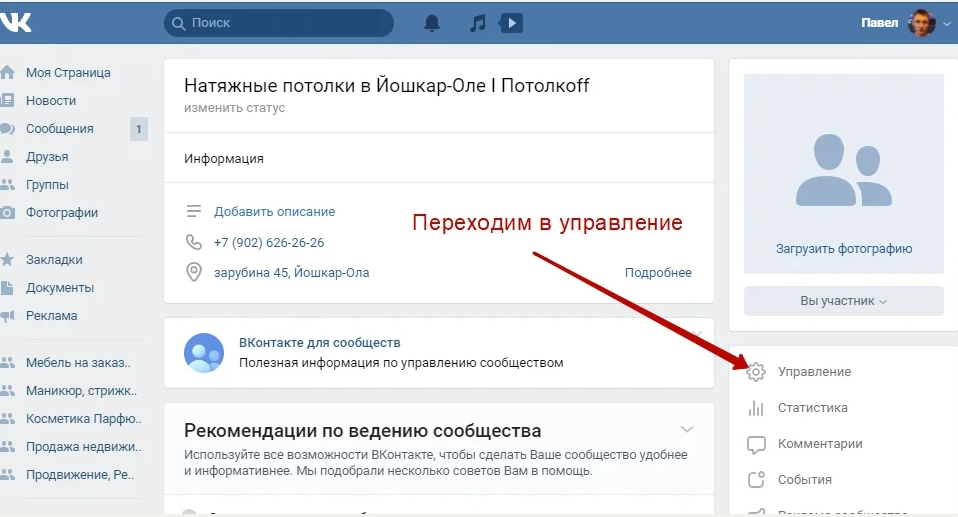Click the Информация section header
The image size is (958, 517).
click(224, 158)
